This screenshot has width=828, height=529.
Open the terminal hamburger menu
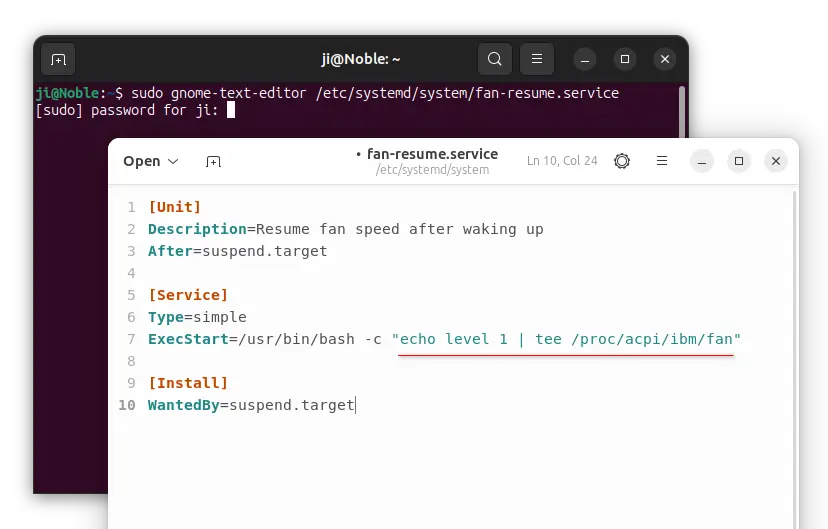tap(537, 59)
